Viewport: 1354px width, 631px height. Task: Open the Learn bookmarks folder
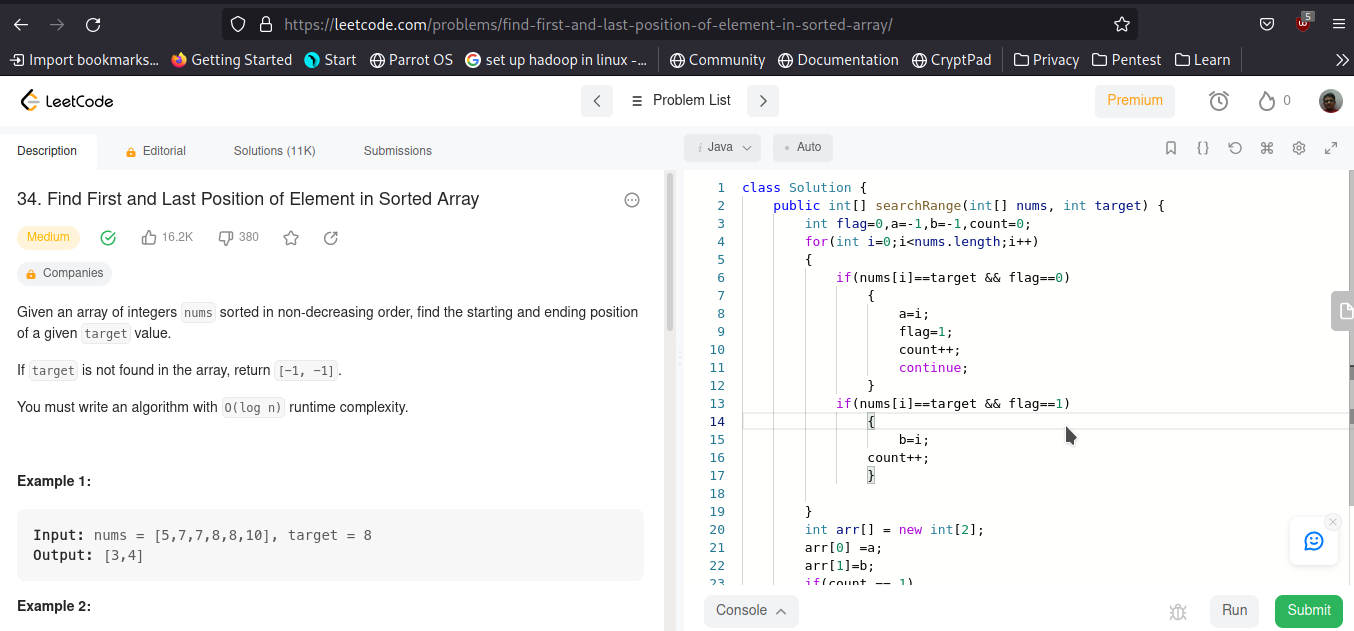tap(1202, 60)
